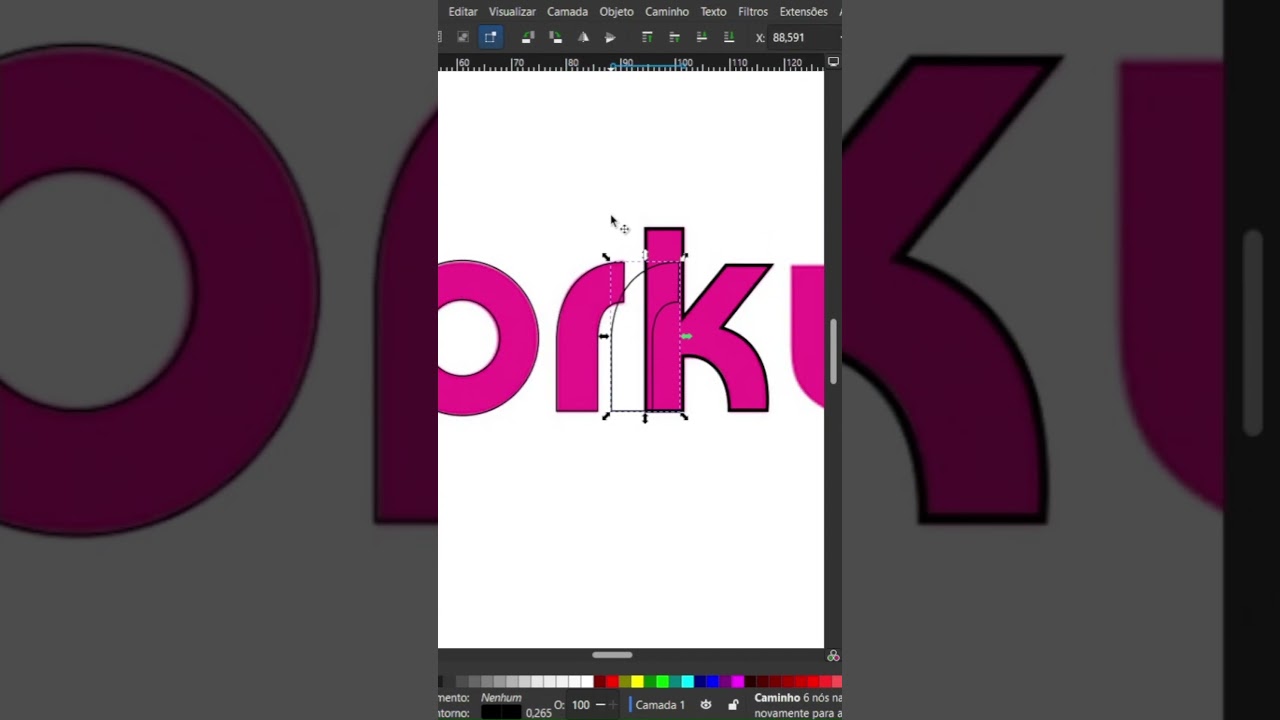The height and width of the screenshot is (720, 1280).
Task: Pick the blue palette swatch
Action: tap(712, 682)
